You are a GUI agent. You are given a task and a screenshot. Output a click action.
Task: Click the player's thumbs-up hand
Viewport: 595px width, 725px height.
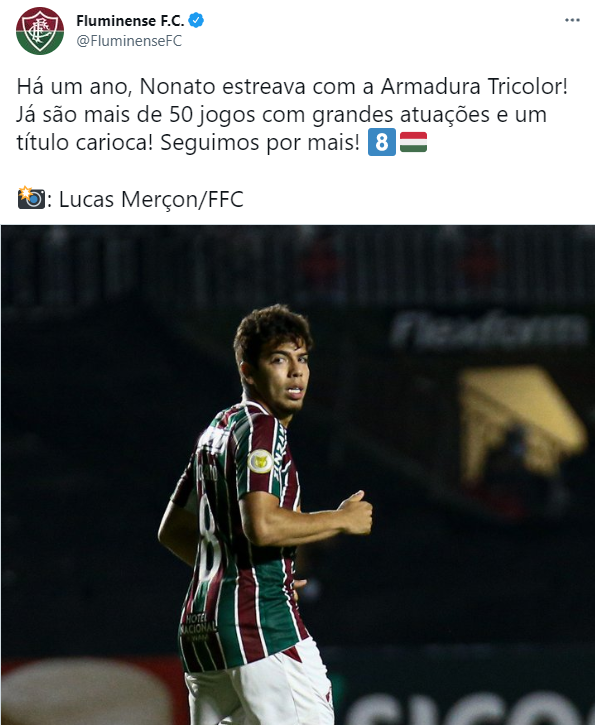[x=356, y=512]
